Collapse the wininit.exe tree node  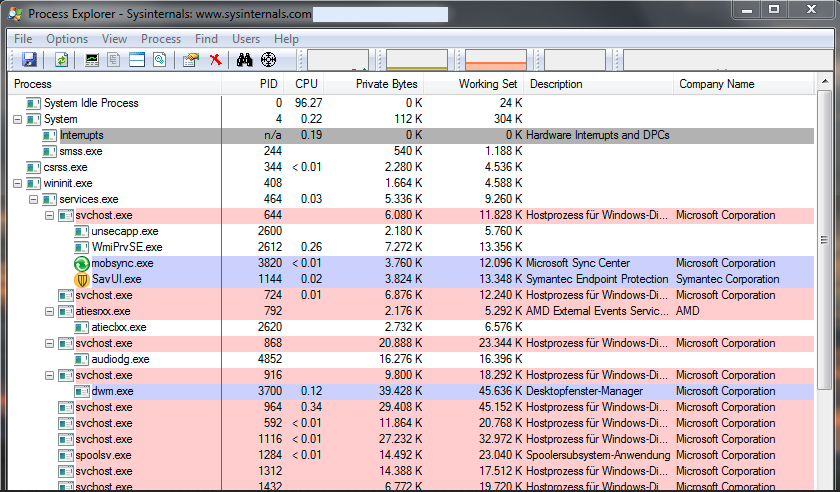18,183
